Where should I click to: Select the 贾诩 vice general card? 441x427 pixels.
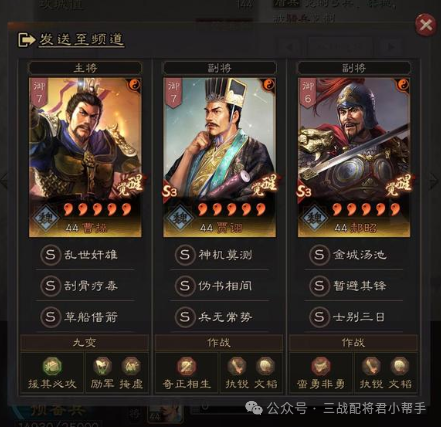[x=219, y=157]
